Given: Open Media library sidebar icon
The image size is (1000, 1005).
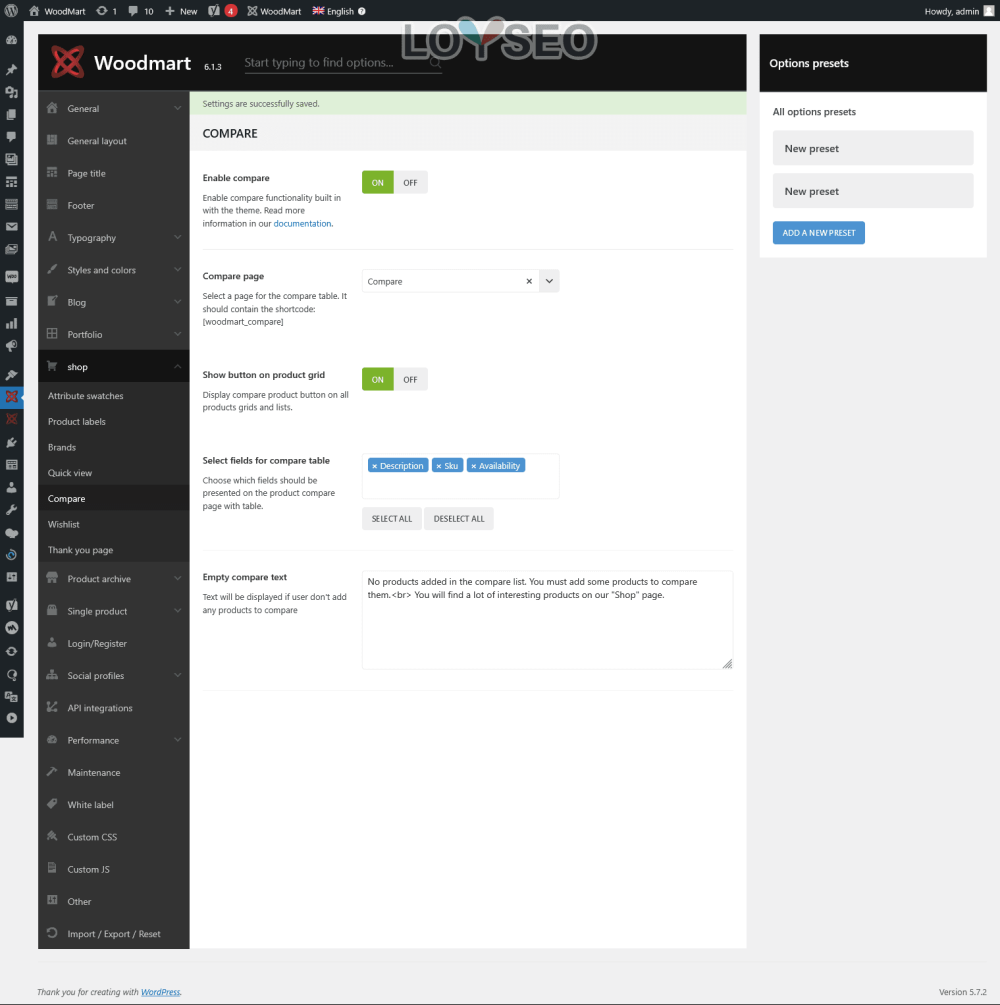Looking at the screenshot, I should 11,92.
